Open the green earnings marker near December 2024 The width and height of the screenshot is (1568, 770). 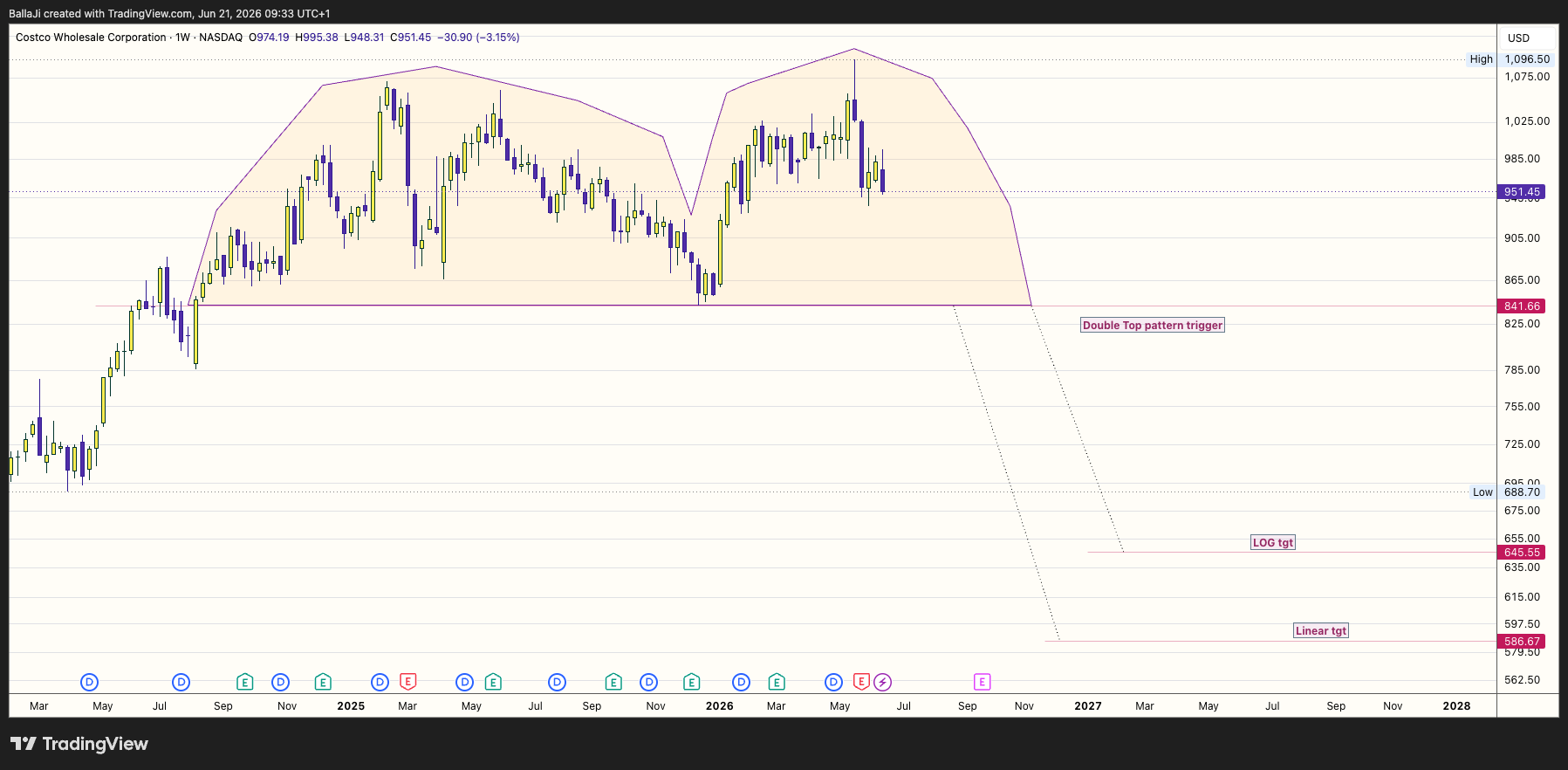323,682
